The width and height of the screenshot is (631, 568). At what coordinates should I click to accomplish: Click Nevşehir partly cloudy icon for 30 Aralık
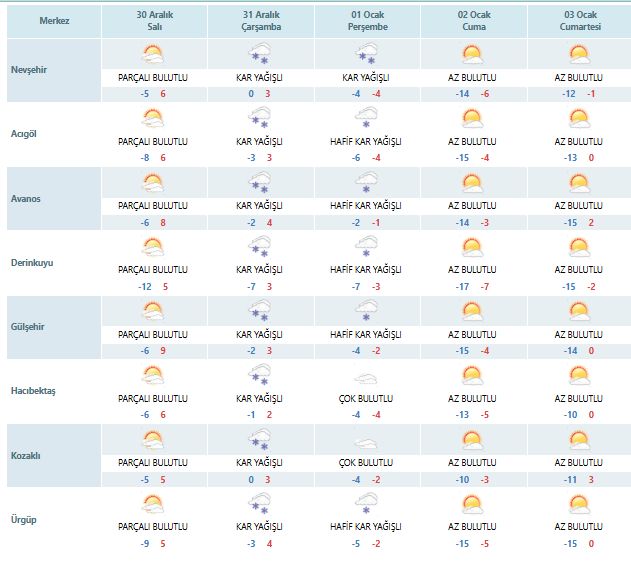click(153, 55)
